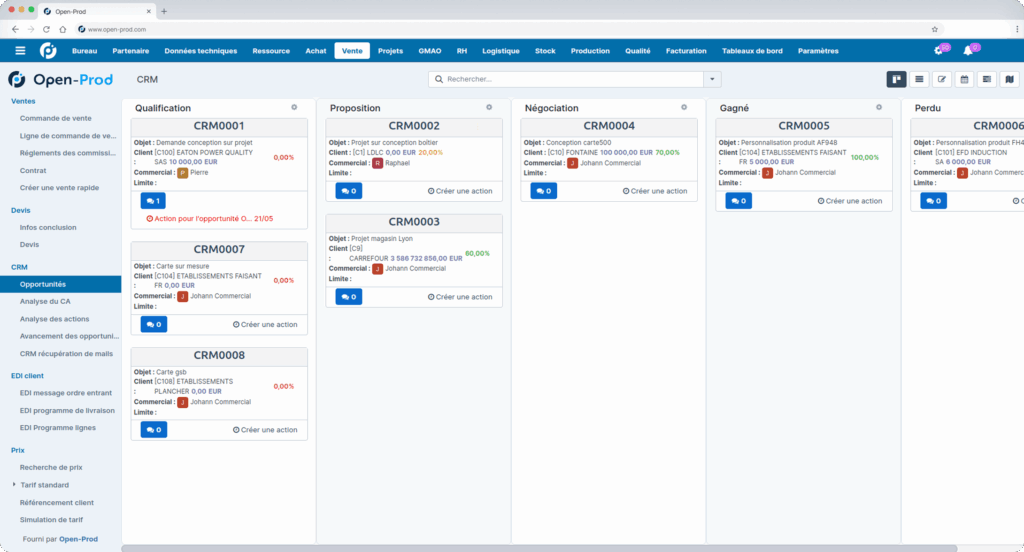Viewport: 1024px width, 552px height.
Task: Open a new browser tab
Action: point(164,11)
